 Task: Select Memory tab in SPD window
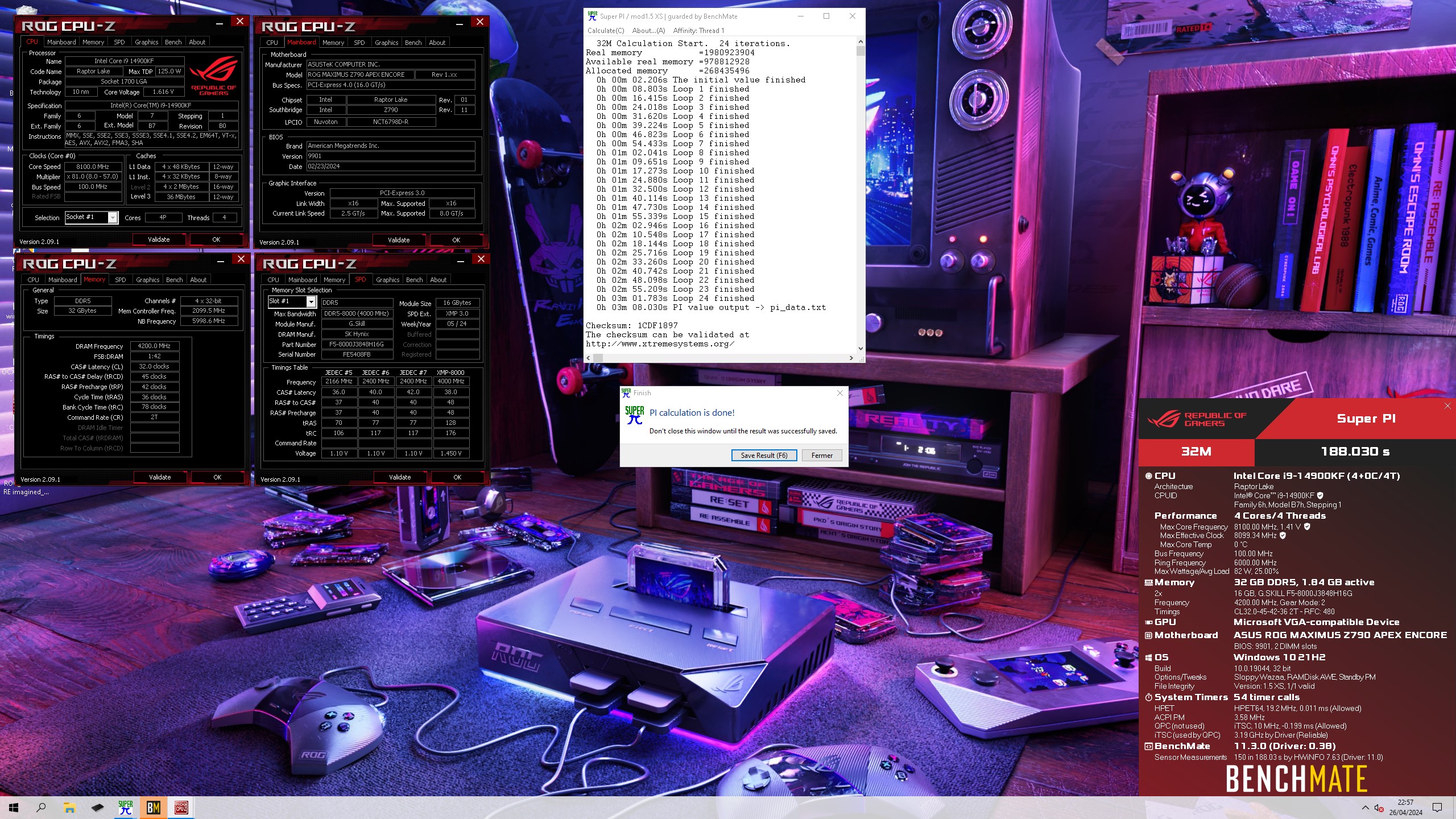click(334, 280)
